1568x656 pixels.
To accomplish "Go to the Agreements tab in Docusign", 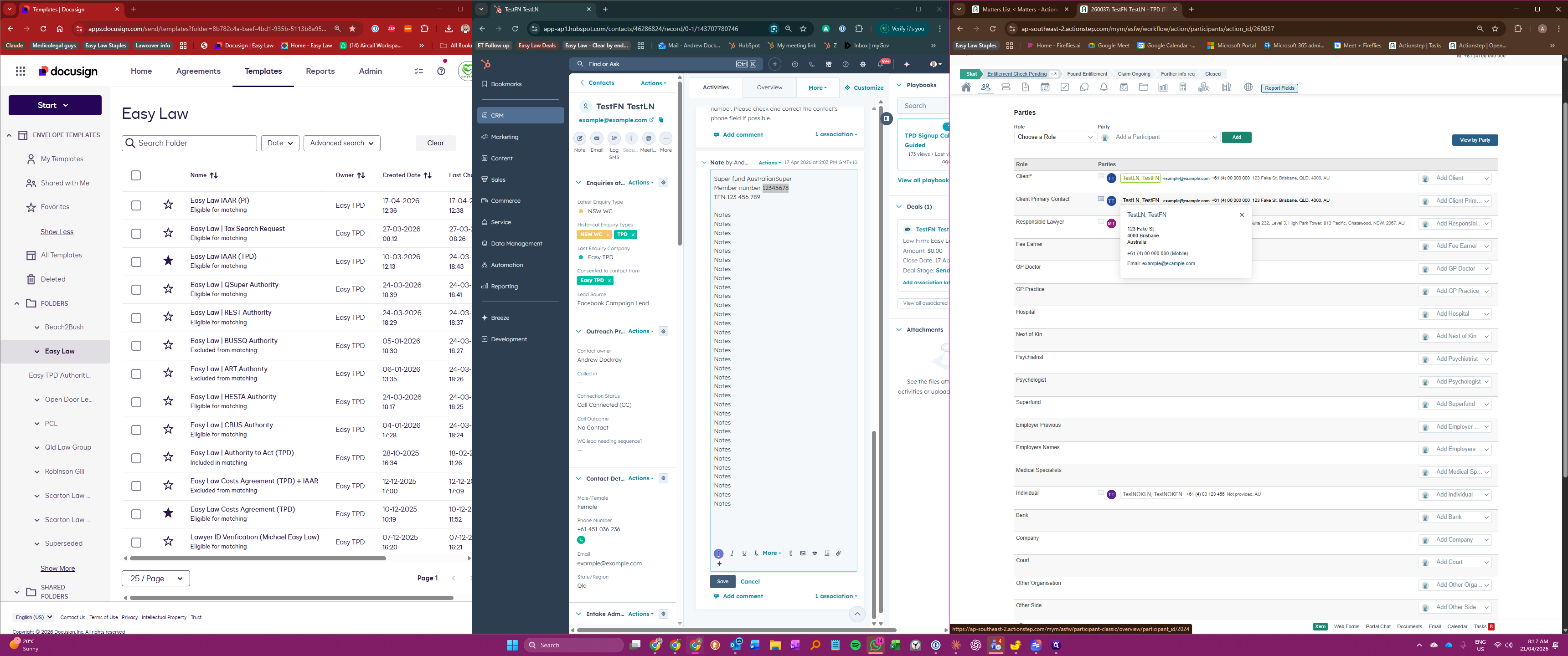I will [x=198, y=71].
